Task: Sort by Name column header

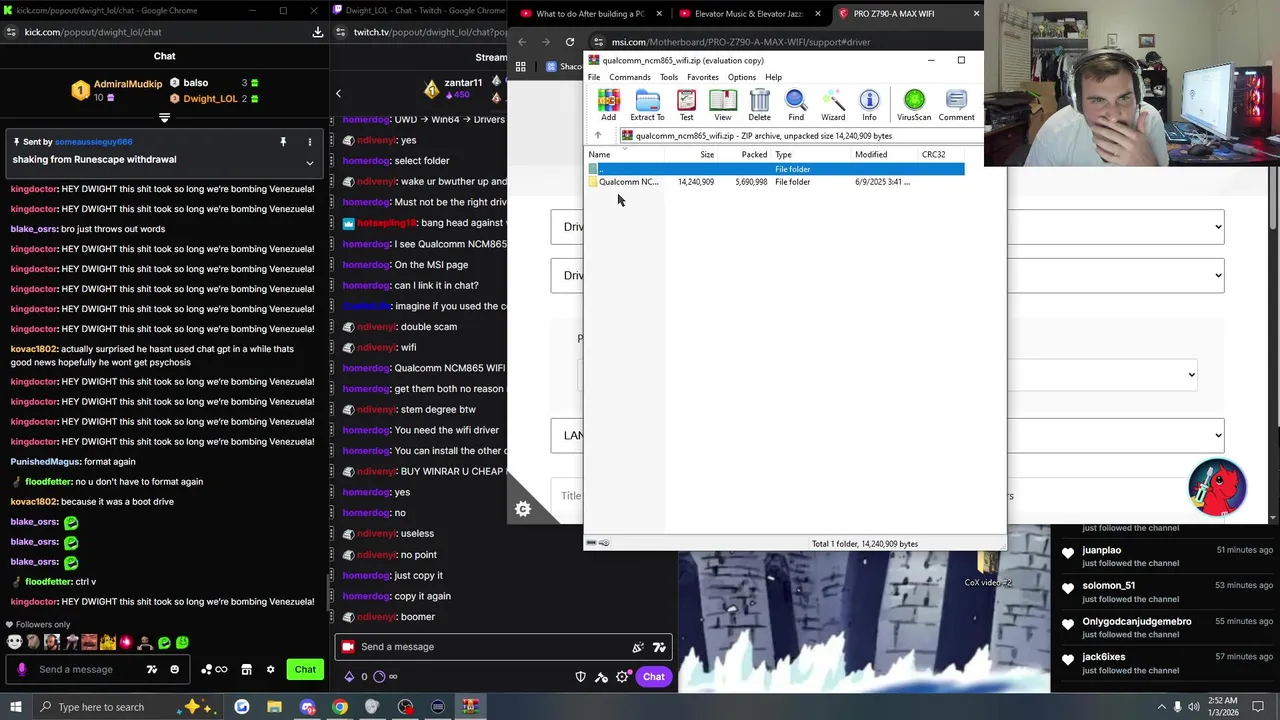Action: [625, 155]
